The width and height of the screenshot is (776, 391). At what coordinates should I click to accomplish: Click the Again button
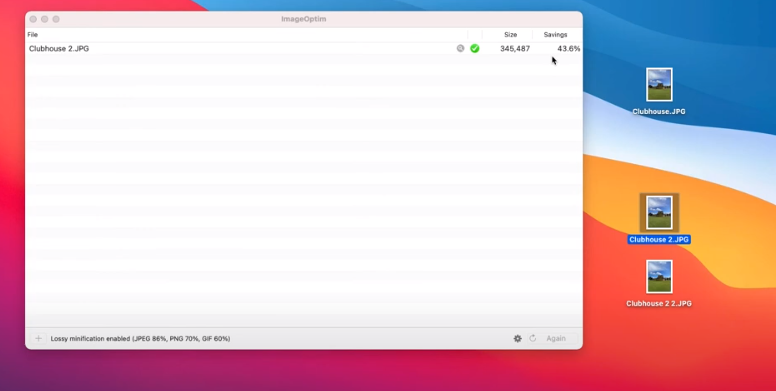click(x=556, y=339)
